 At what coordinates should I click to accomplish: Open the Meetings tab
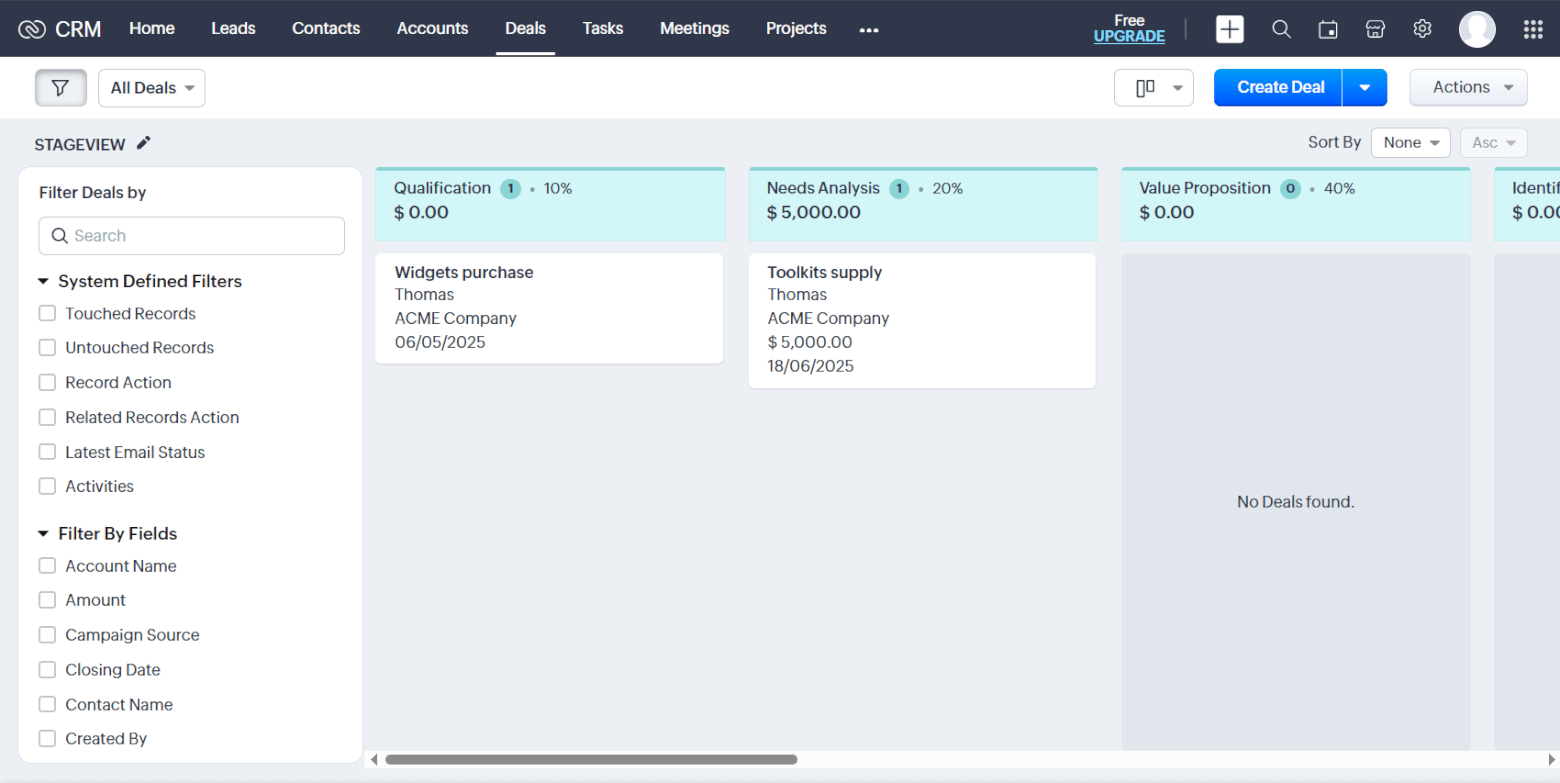click(695, 29)
